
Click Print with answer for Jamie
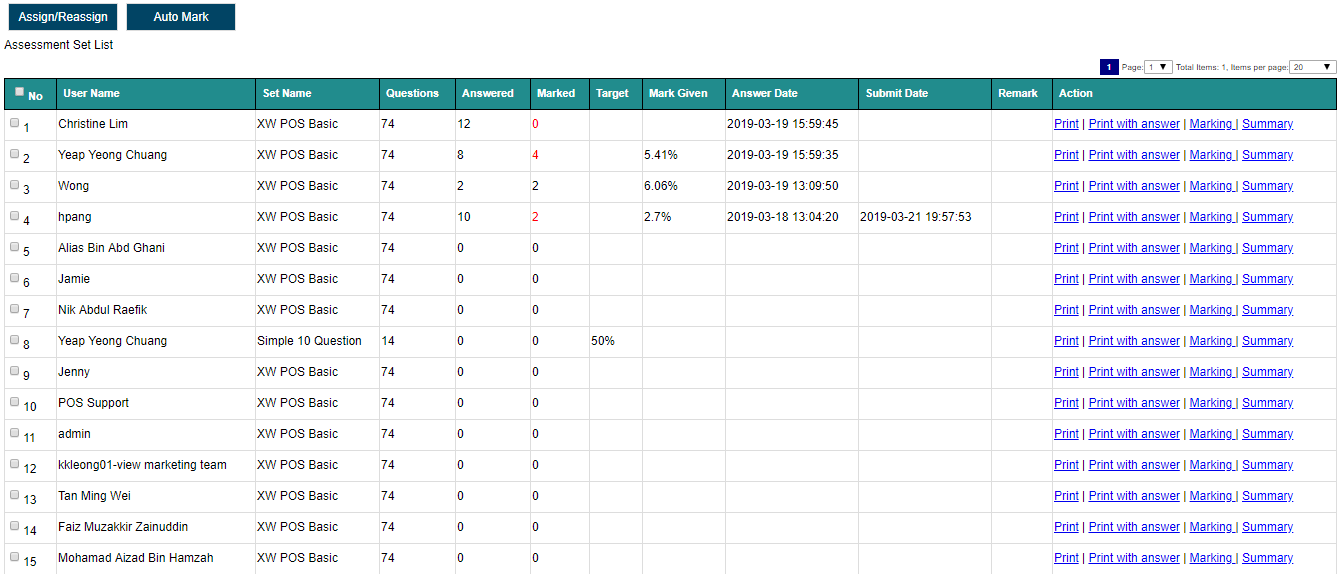tap(1134, 279)
